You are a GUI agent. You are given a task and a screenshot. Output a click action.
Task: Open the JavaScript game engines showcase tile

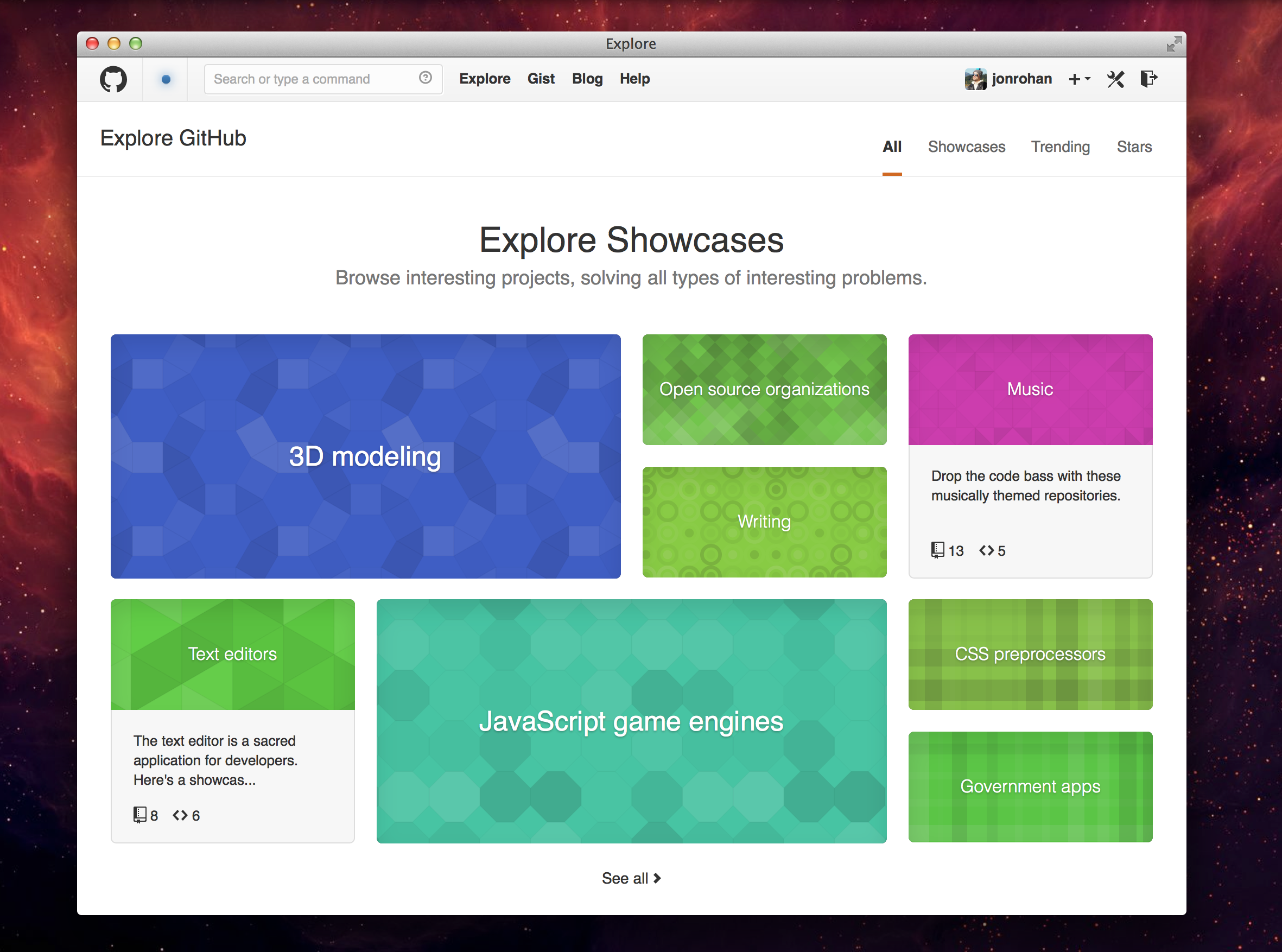631,721
